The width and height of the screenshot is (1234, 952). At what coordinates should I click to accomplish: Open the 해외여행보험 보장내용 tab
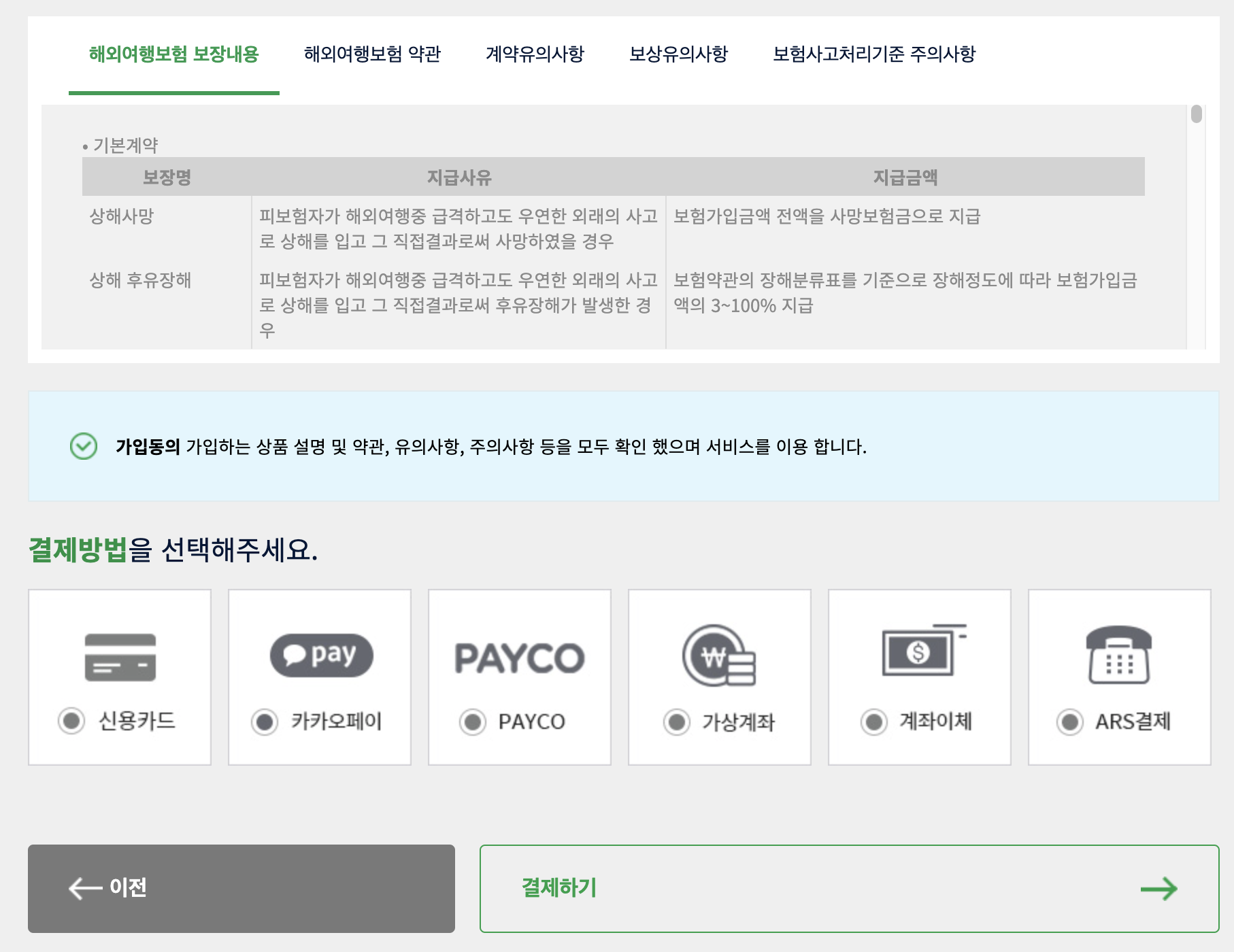[174, 54]
